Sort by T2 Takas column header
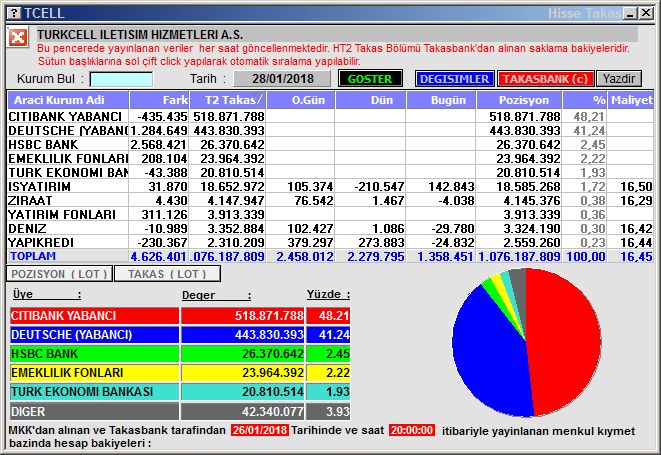 [x=228, y=100]
